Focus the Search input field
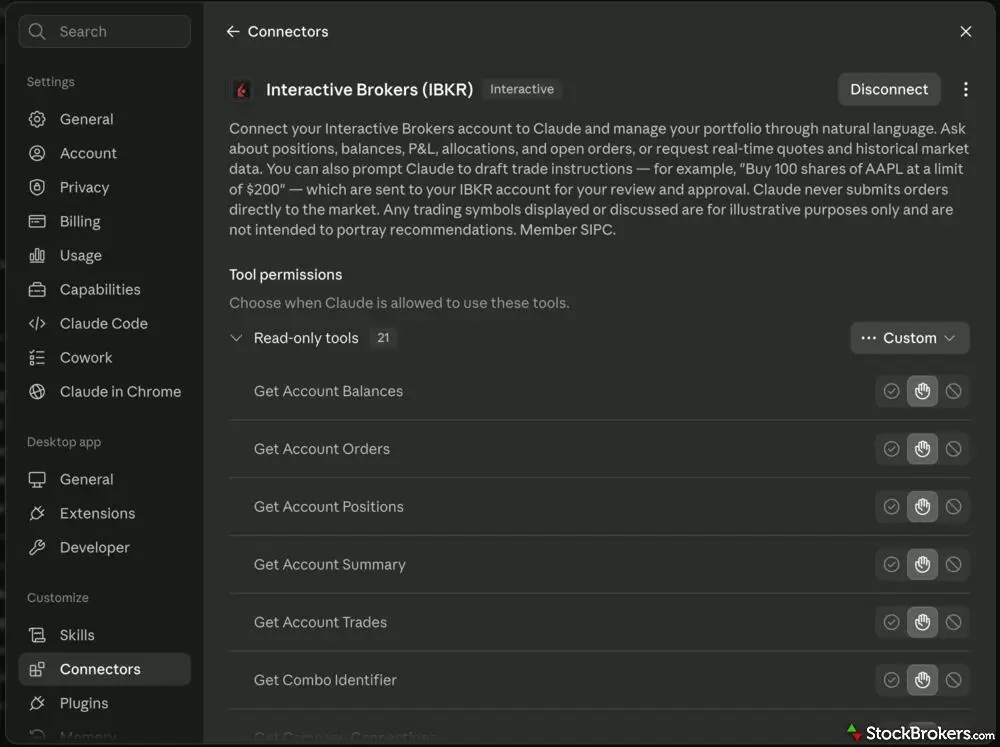 [105, 31]
